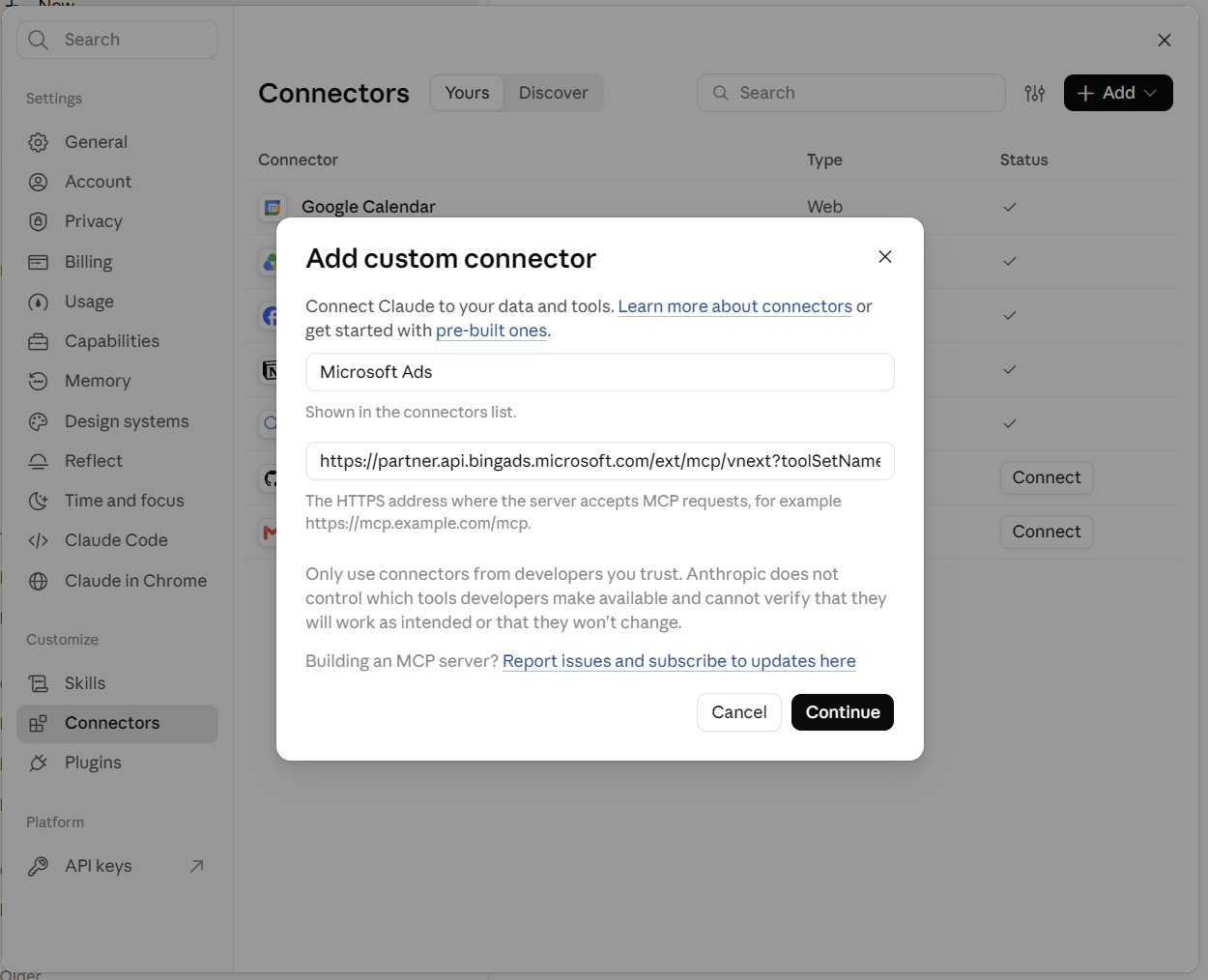
Task: Go to Privacy settings
Action: click(x=117, y=221)
